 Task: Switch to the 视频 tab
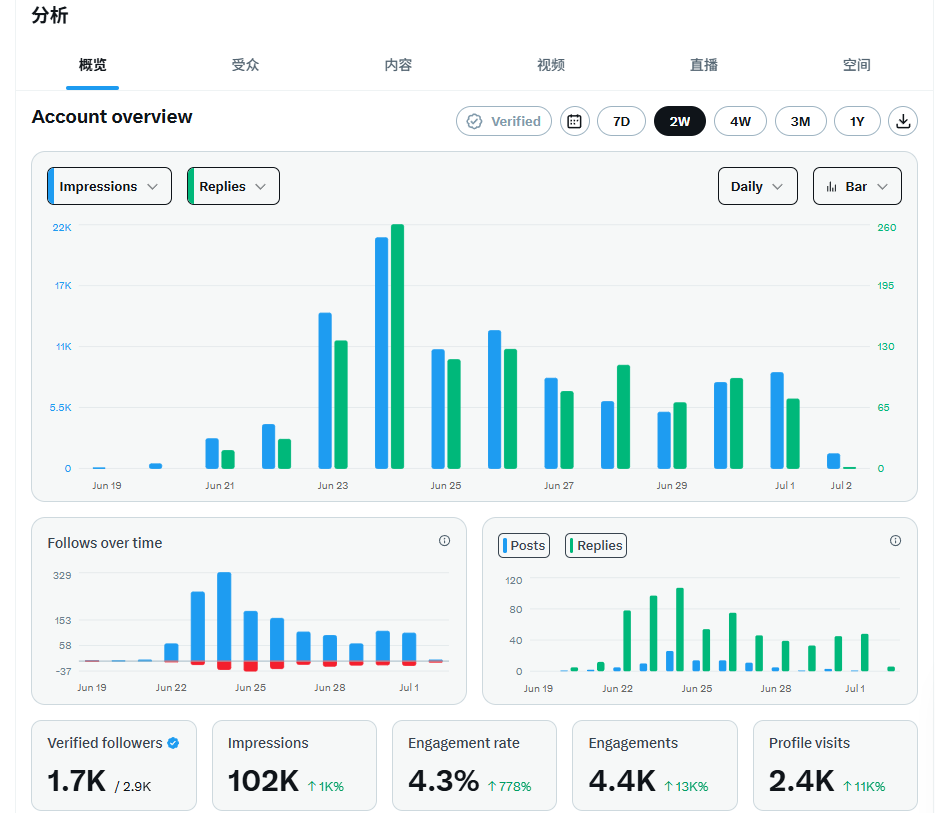click(x=550, y=65)
